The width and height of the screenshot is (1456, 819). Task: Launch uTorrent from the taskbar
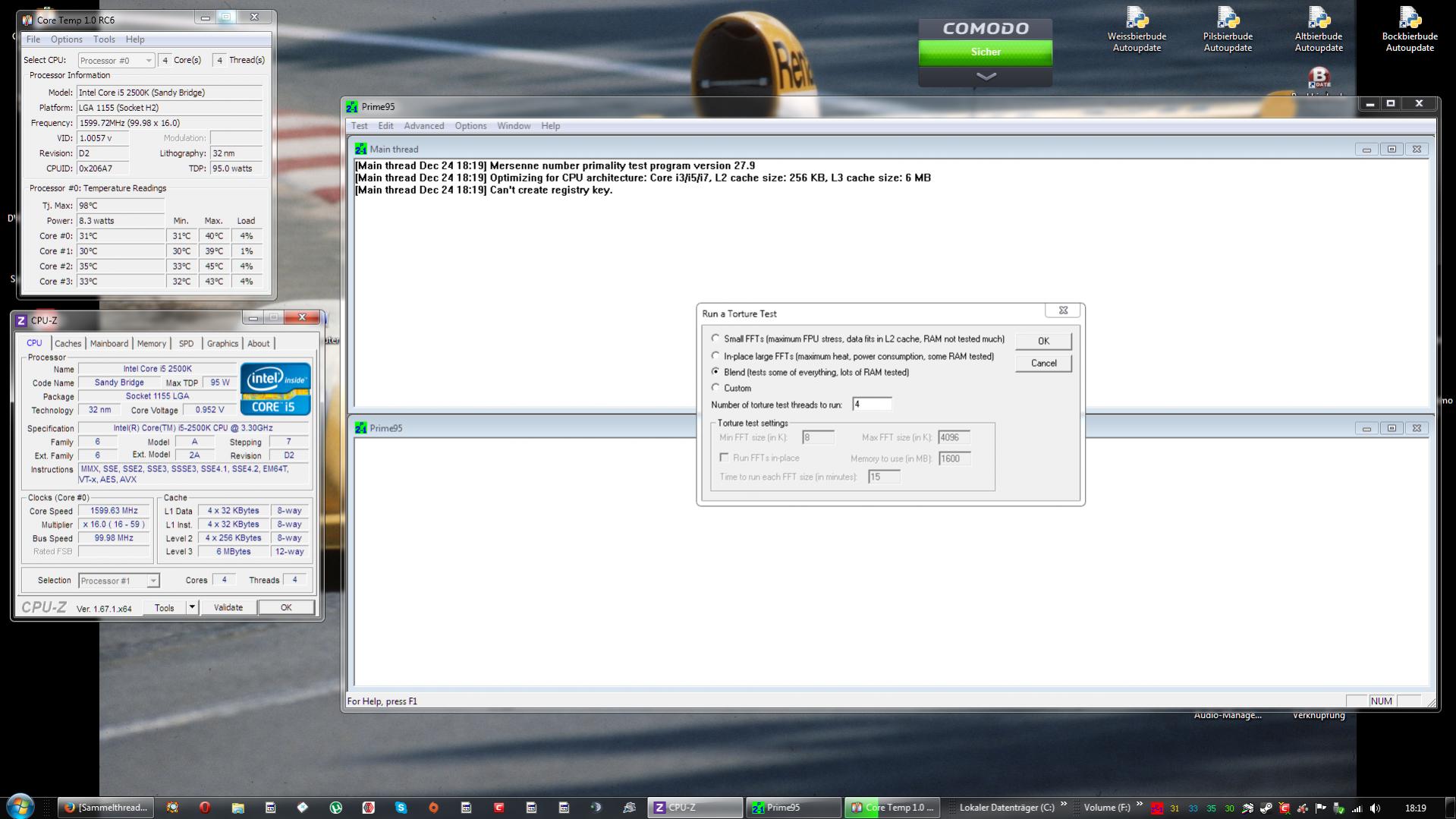point(335,808)
